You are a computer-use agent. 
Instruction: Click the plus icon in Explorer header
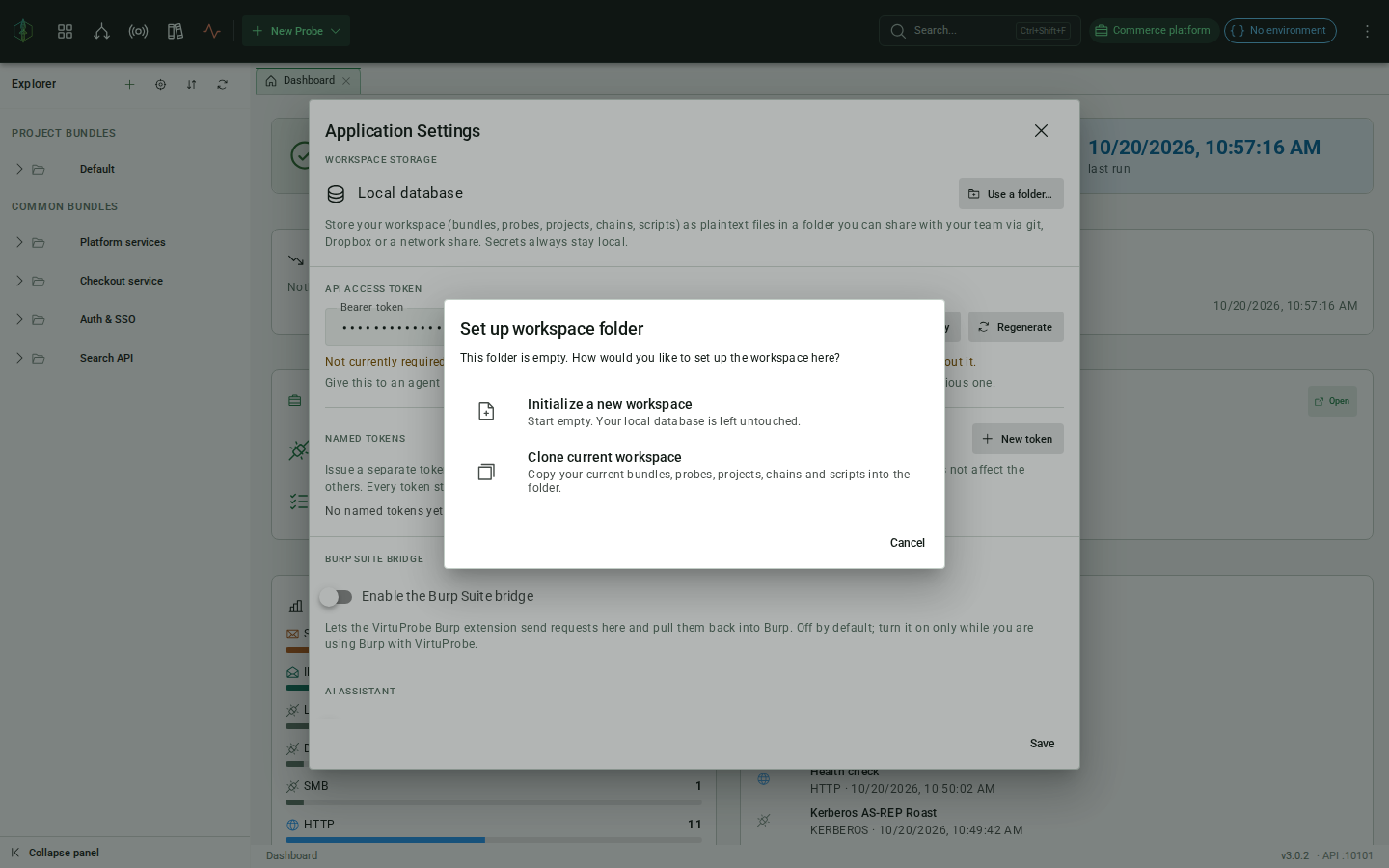tap(129, 84)
